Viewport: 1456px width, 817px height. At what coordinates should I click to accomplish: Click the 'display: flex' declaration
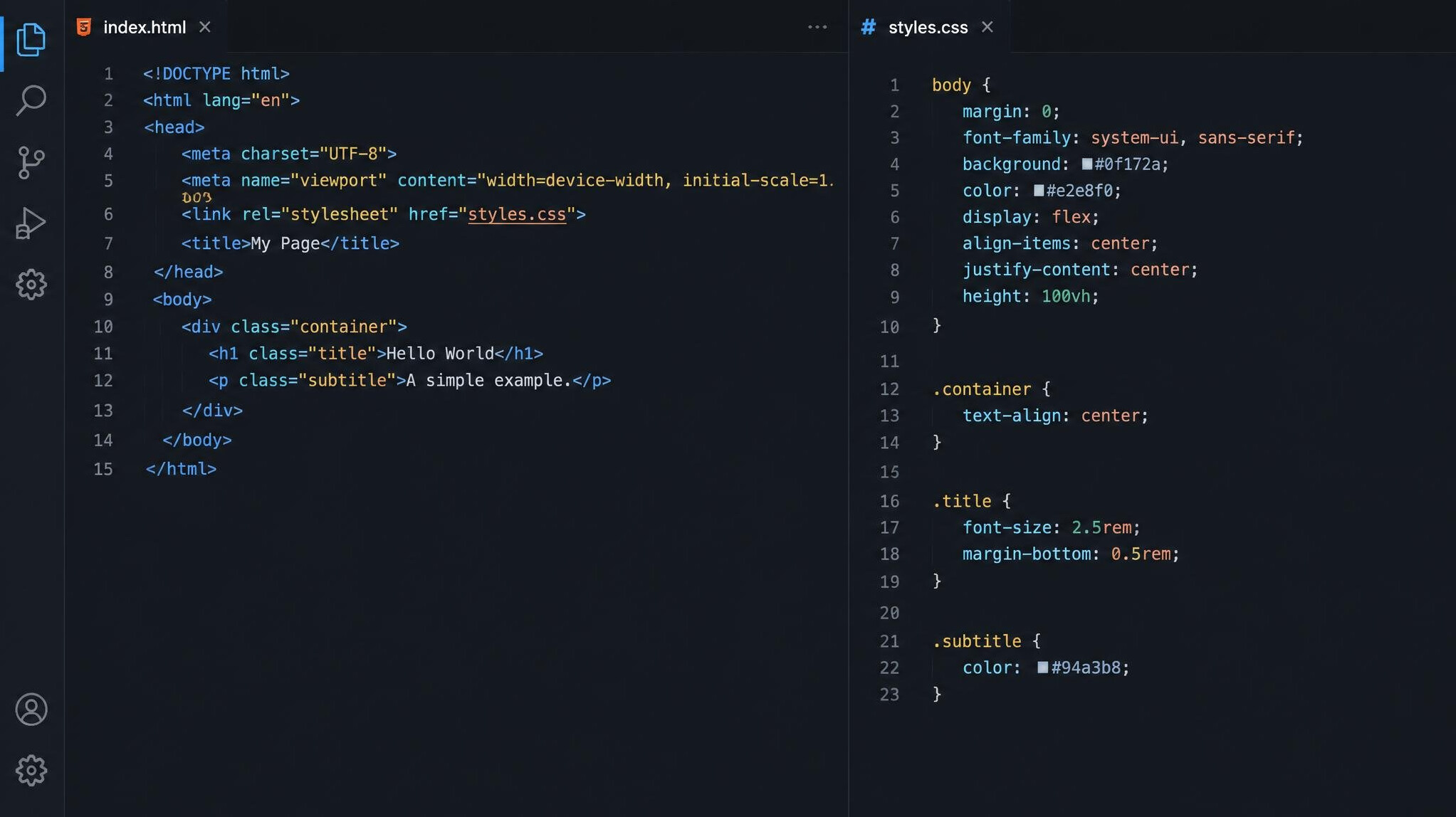[1031, 217]
